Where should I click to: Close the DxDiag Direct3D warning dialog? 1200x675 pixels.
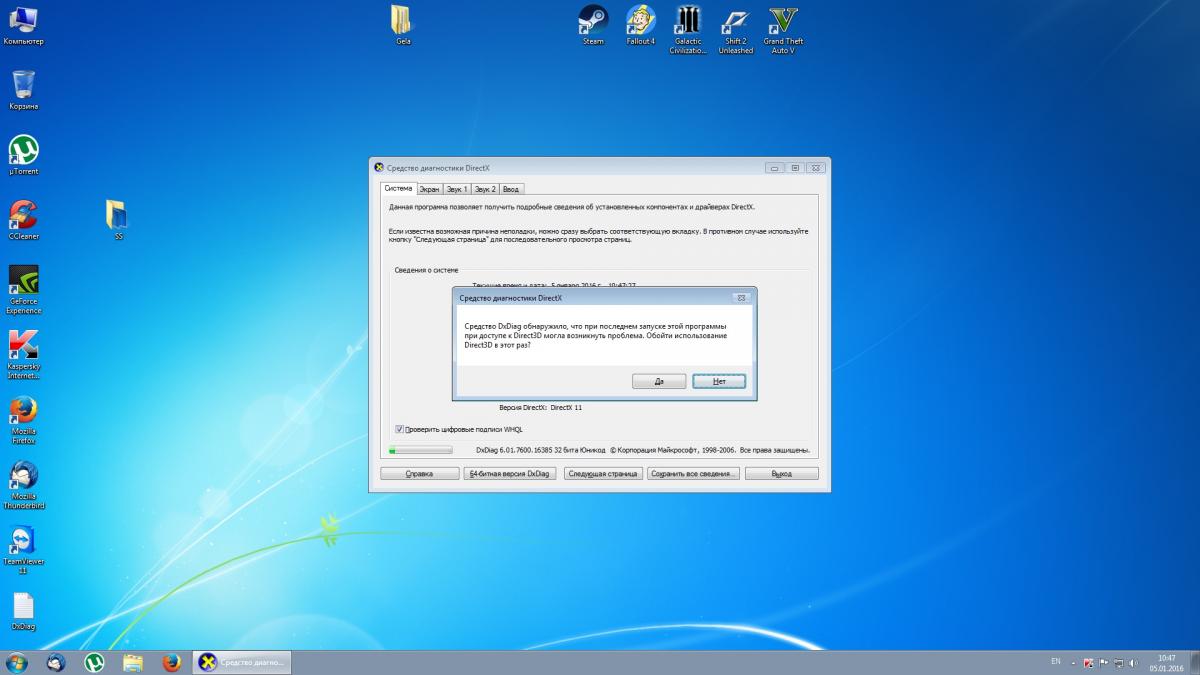click(x=740, y=297)
